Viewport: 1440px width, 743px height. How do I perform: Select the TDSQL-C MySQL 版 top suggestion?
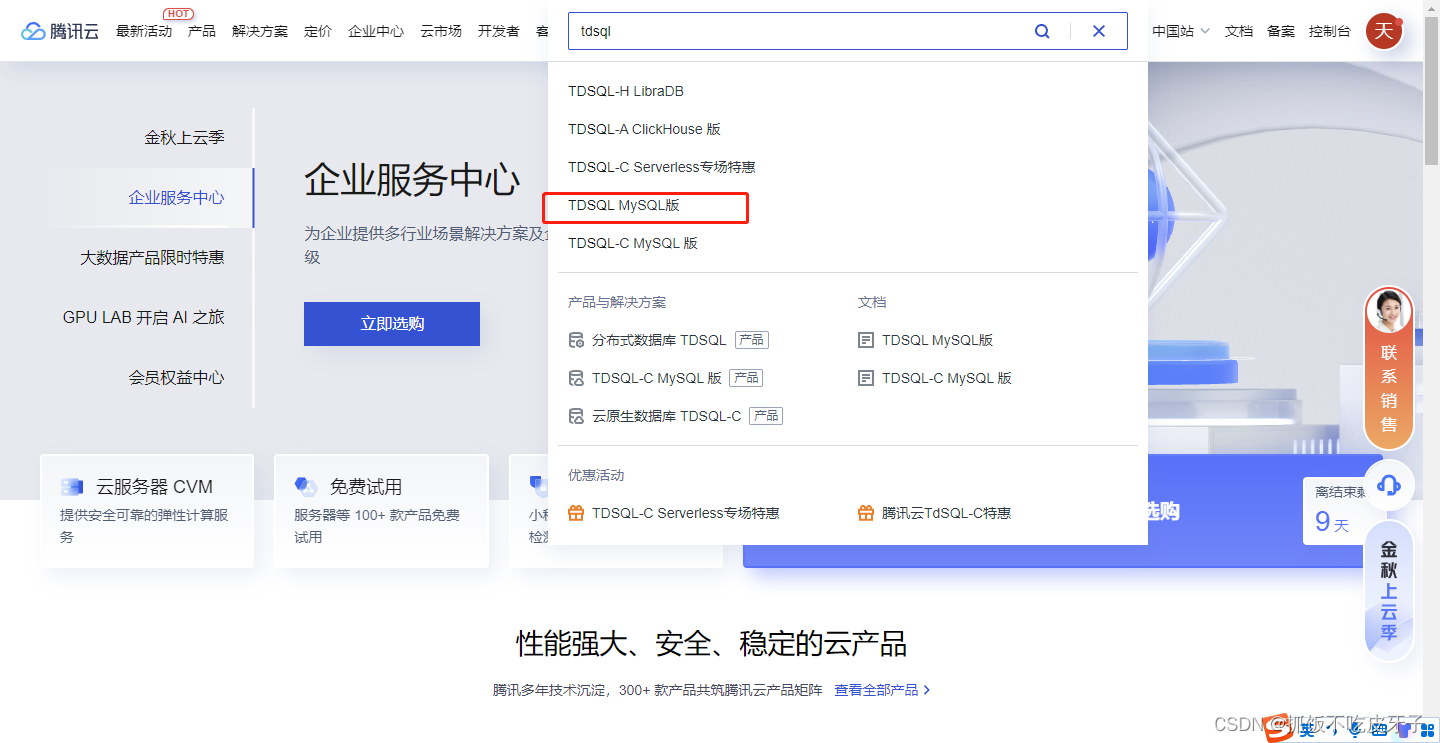[633, 243]
